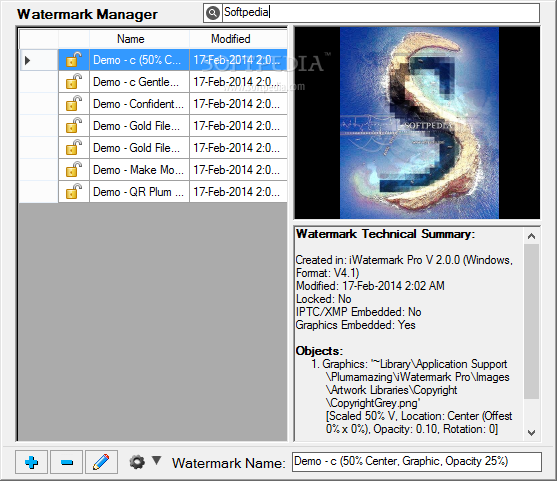Click the pencil edit watermark button
The image size is (557, 481).
[x=101, y=462]
